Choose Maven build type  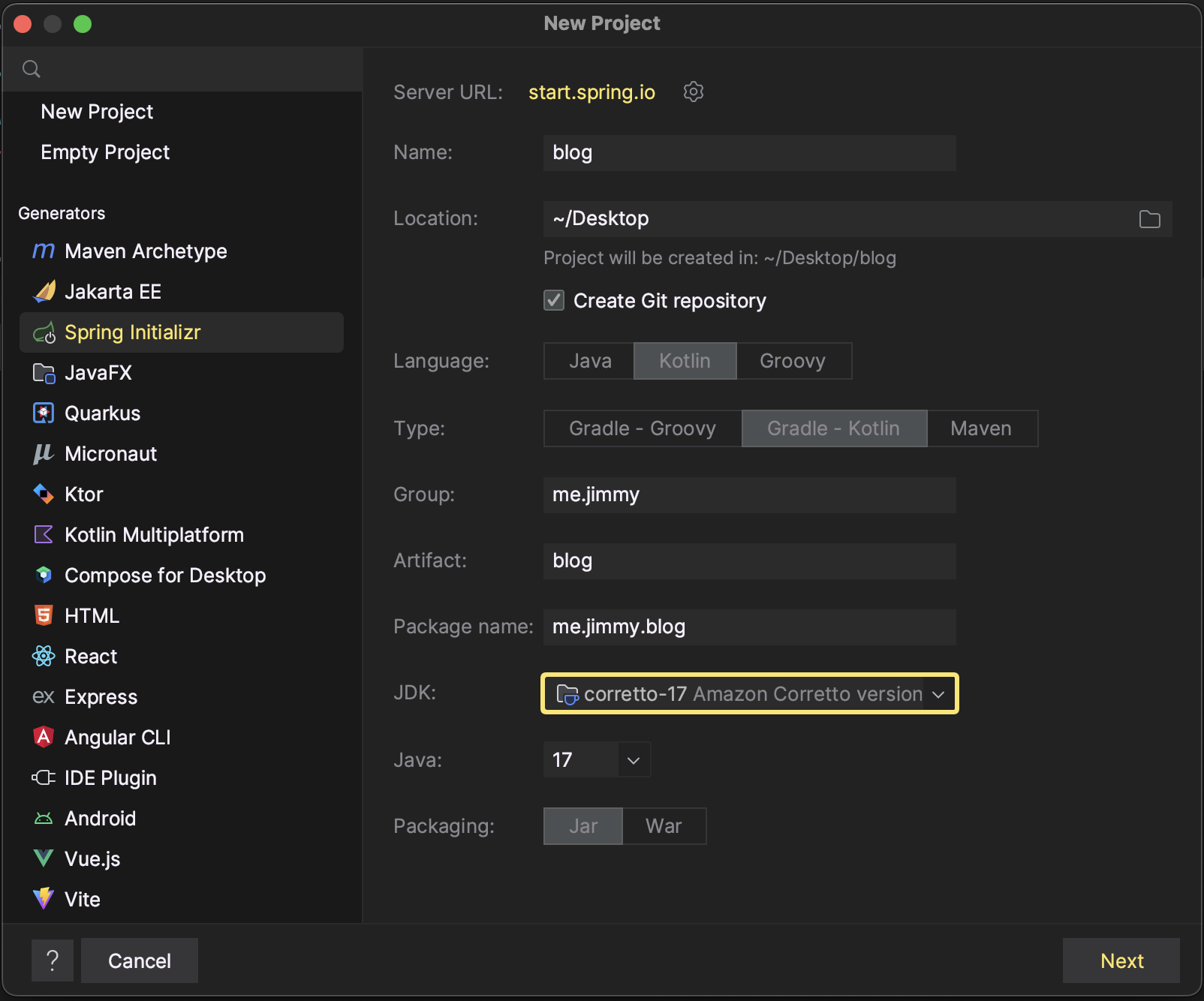click(982, 428)
